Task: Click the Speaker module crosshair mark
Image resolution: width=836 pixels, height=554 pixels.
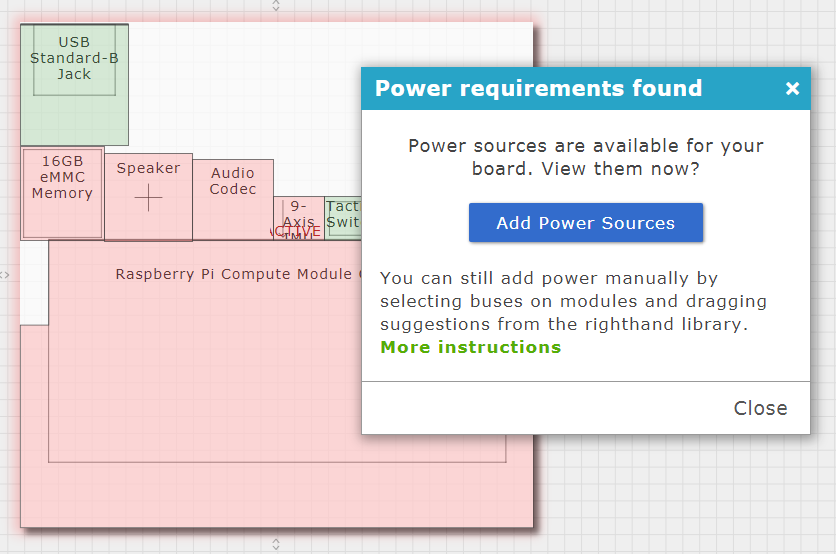Action: coord(148,198)
